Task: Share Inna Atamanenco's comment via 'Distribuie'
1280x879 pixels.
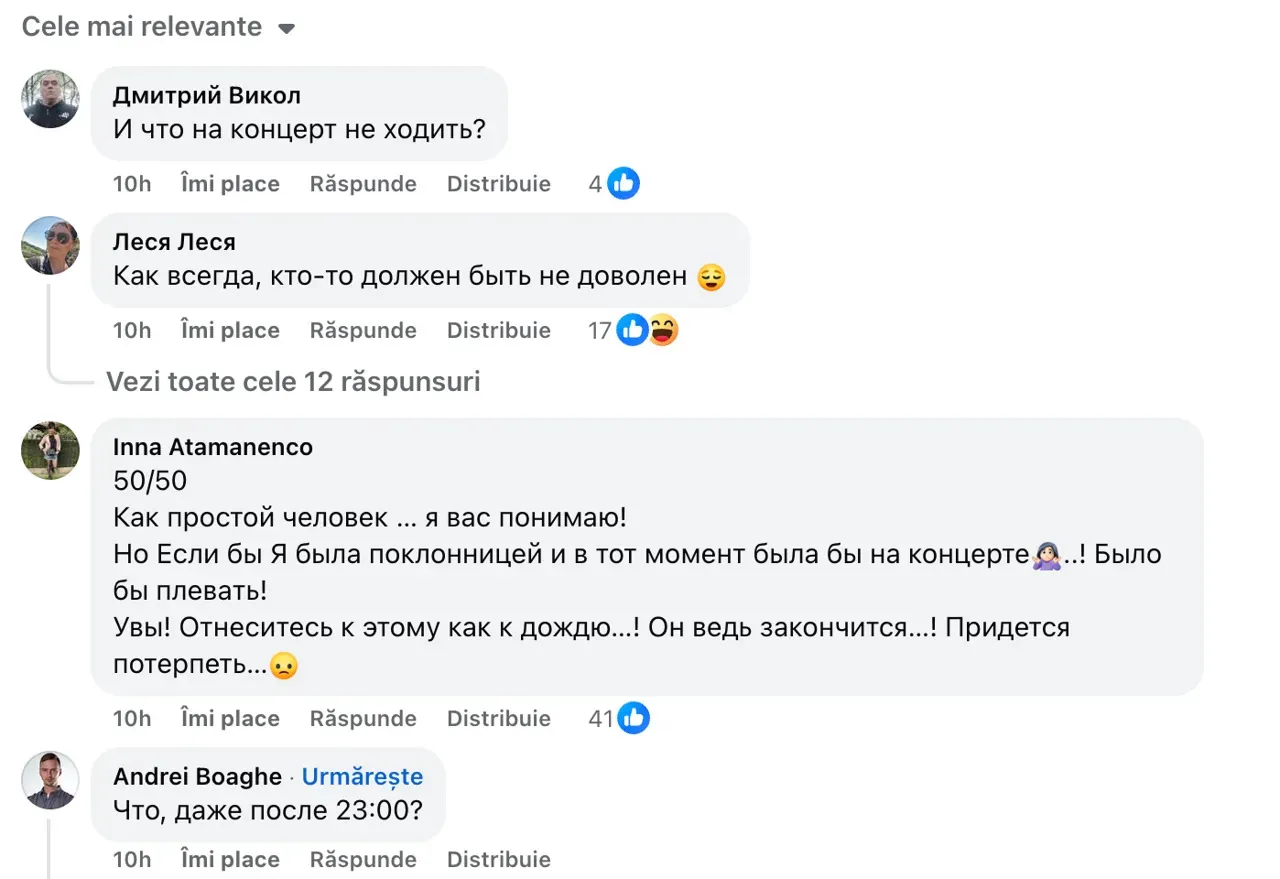Action: 499,718
